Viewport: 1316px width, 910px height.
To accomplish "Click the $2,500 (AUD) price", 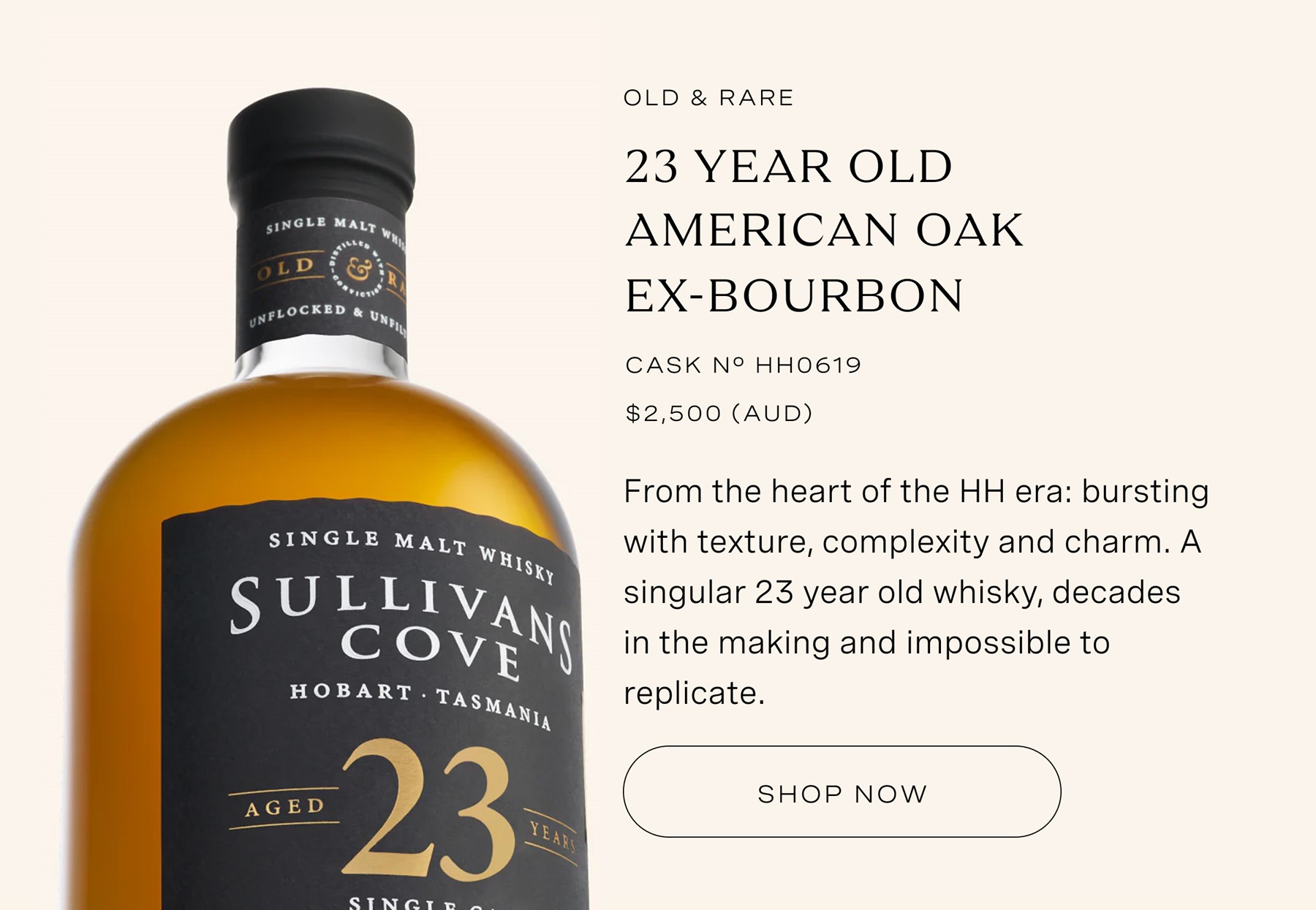I will pos(719,414).
